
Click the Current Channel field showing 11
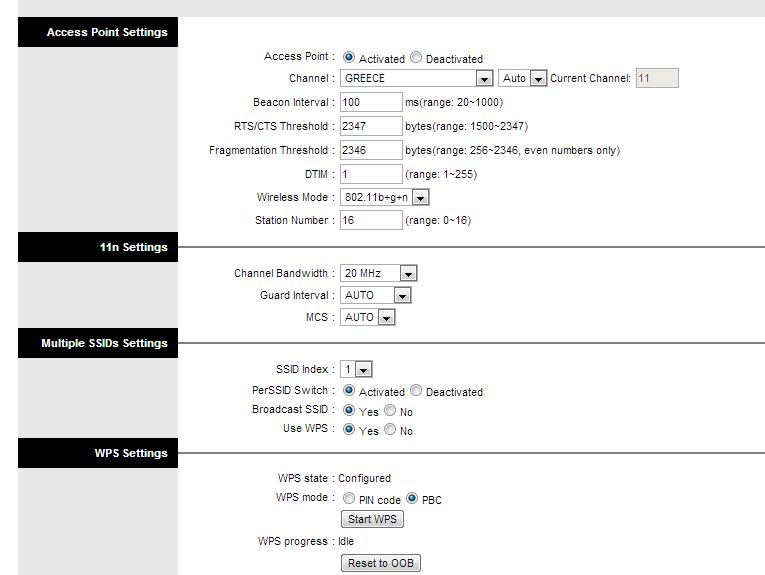pyautogui.click(x=657, y=78)
